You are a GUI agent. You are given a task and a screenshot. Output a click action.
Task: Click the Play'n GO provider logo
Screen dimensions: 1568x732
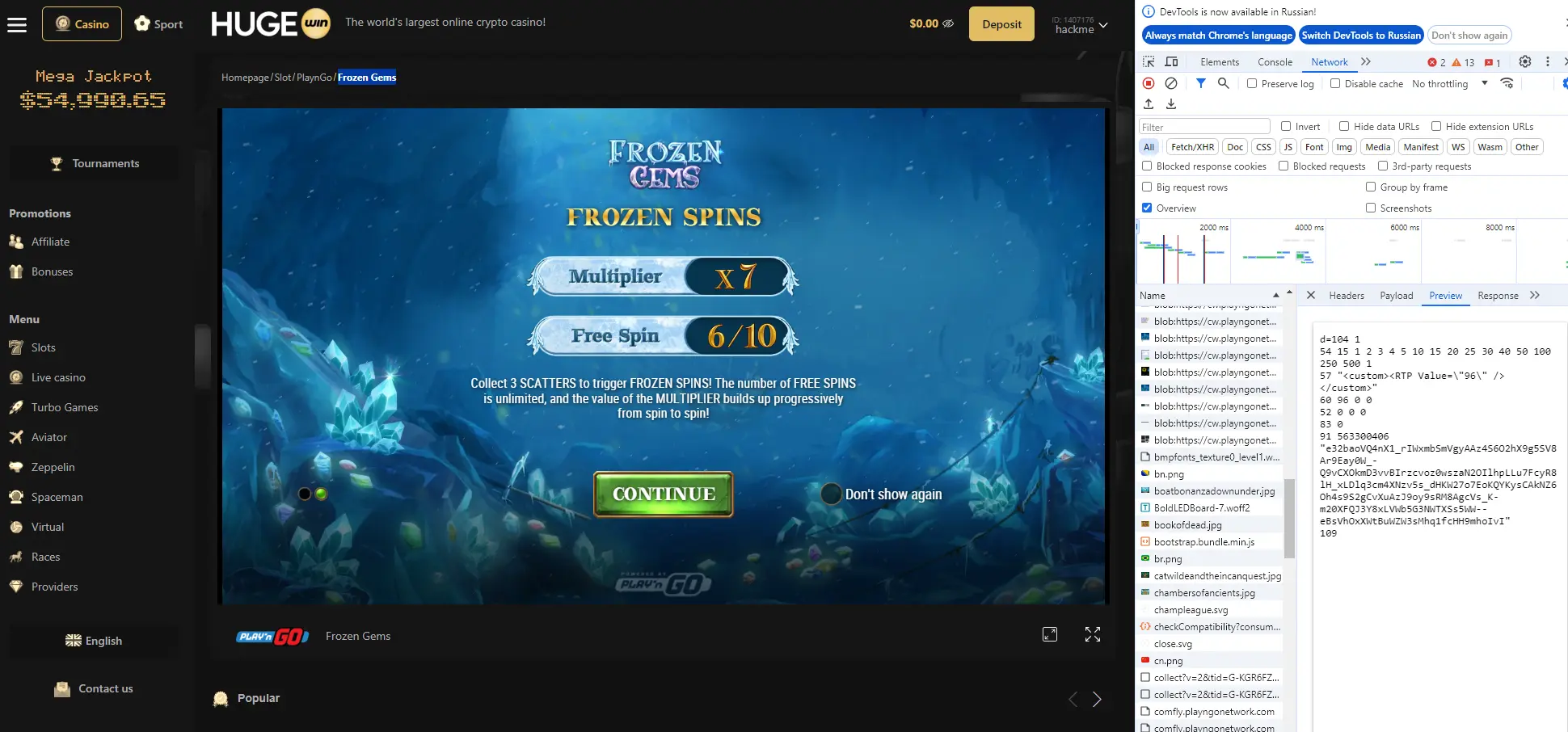(x=272, y=637)
